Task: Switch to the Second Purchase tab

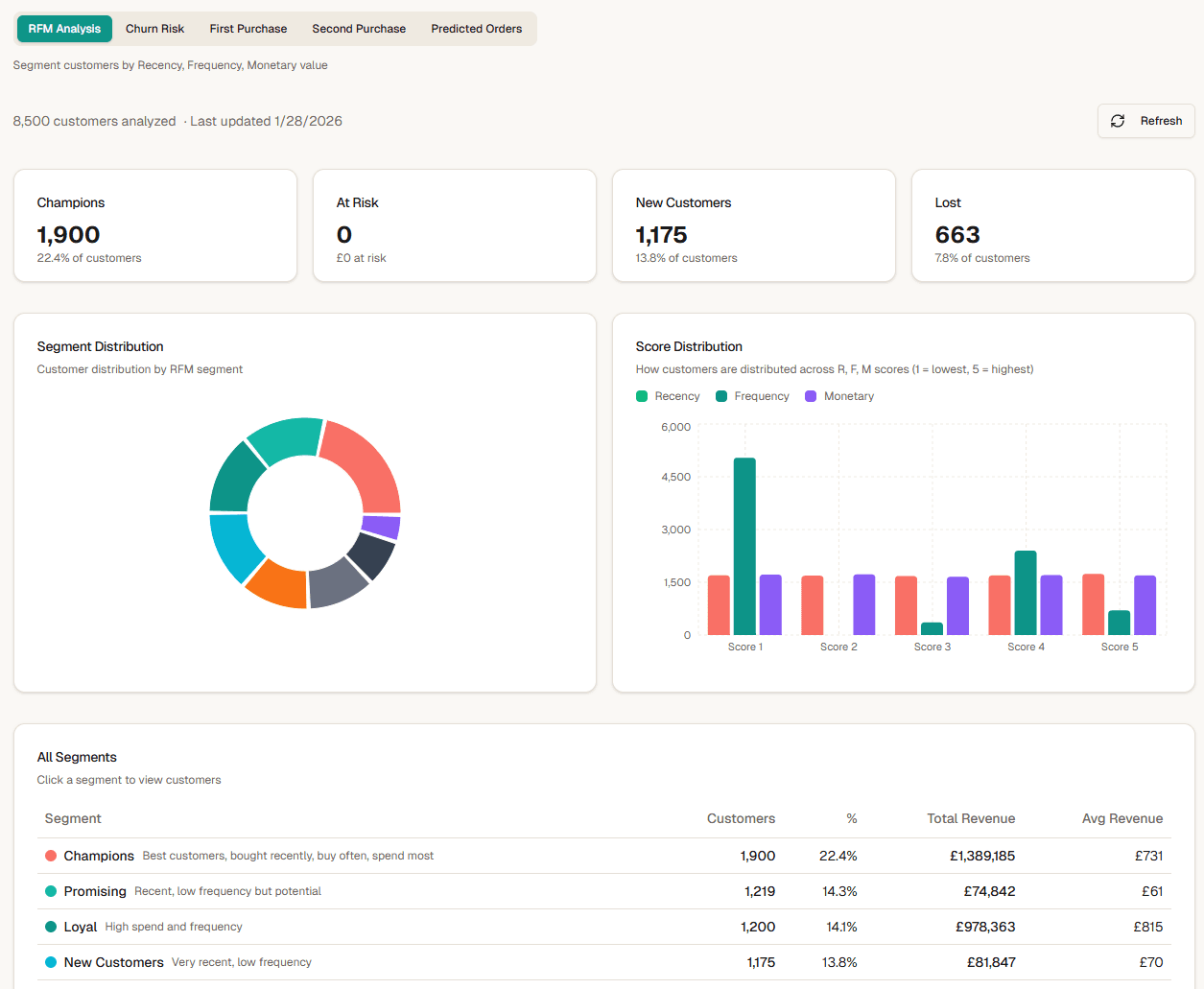Action: (x=359, y=29)
